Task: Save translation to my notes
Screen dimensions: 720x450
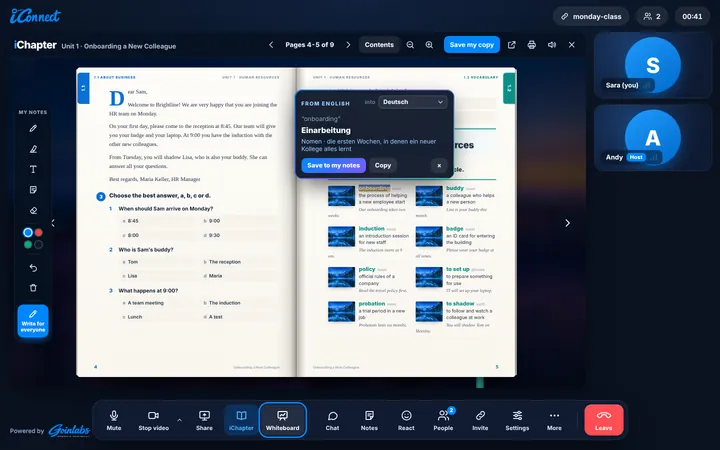Action: coord(333,165)
